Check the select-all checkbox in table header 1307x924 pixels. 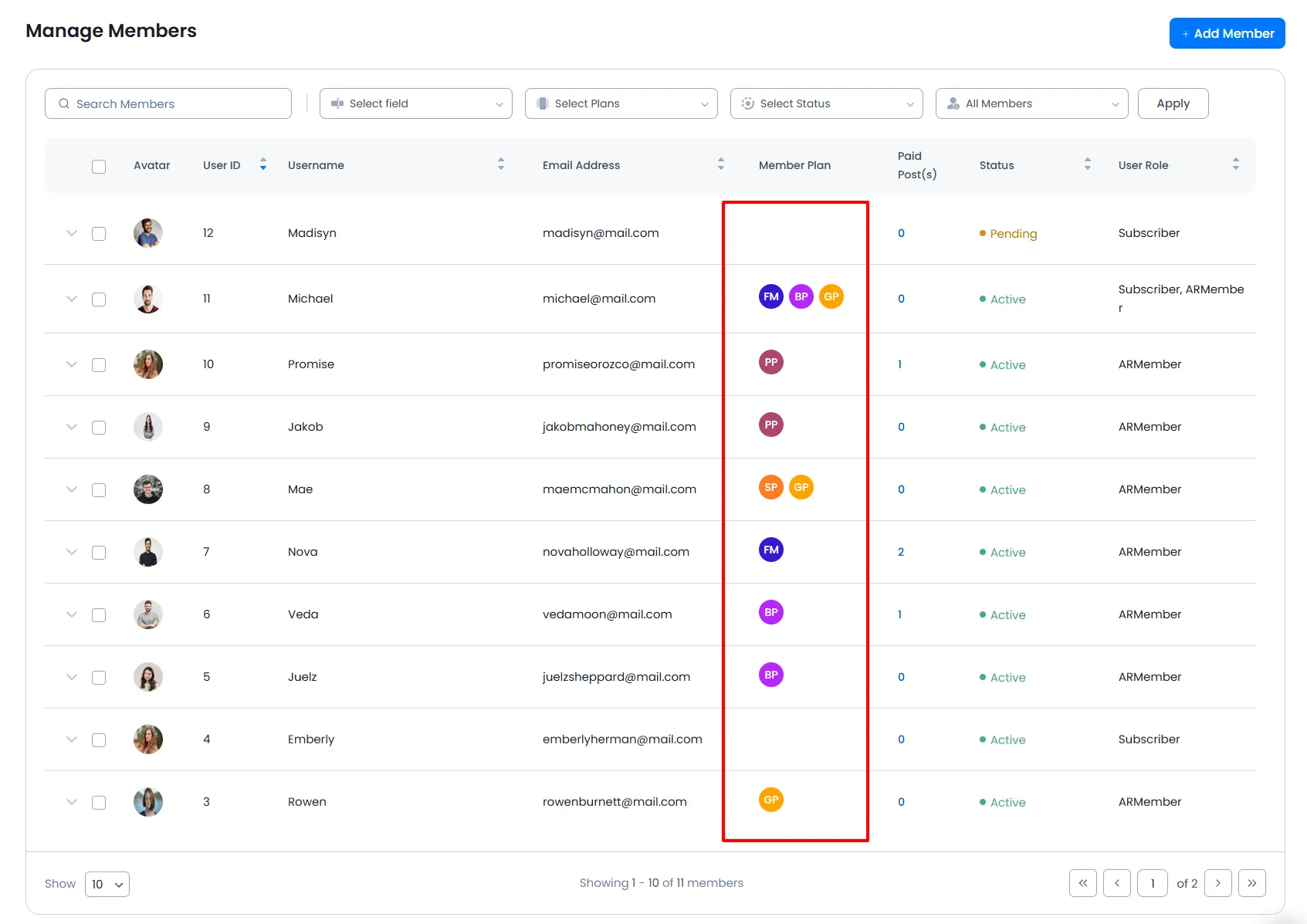[x=99, y=167]
